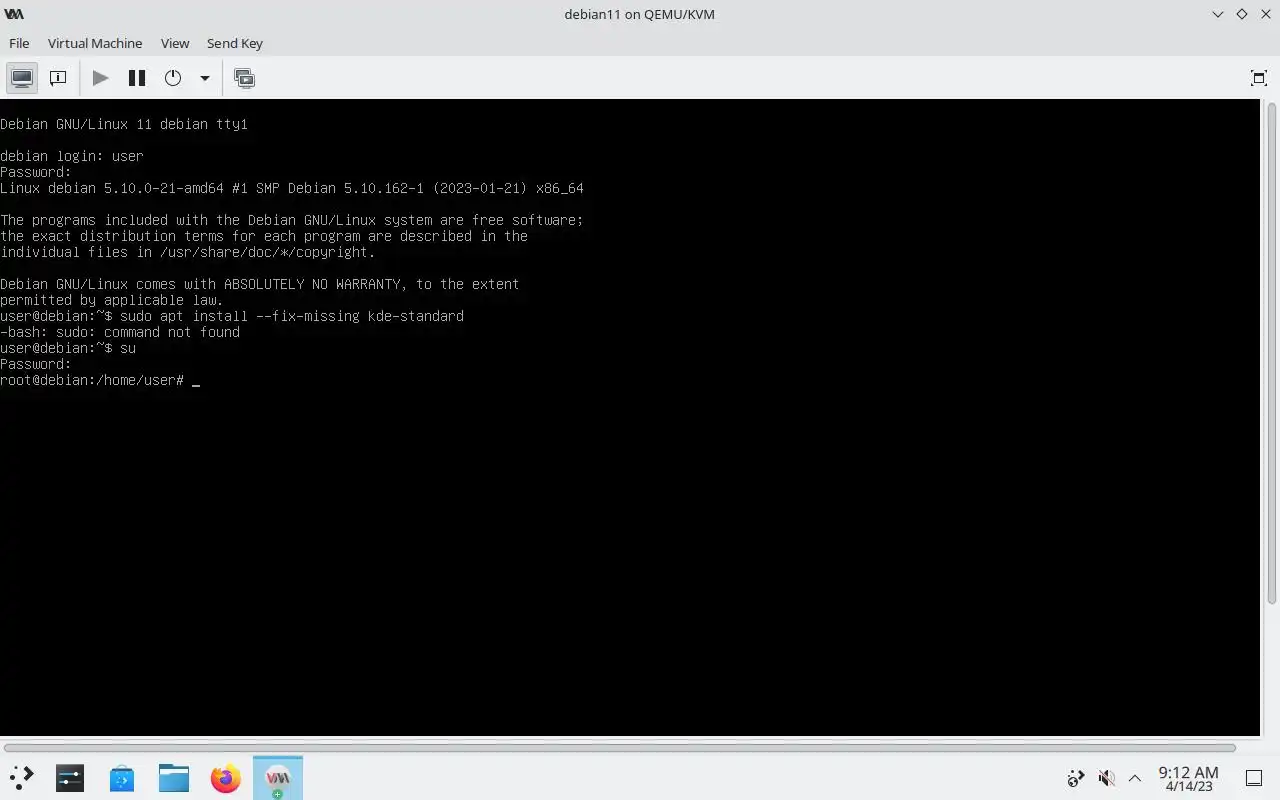Click the 'debian login: user' line

tap(72, 156)
